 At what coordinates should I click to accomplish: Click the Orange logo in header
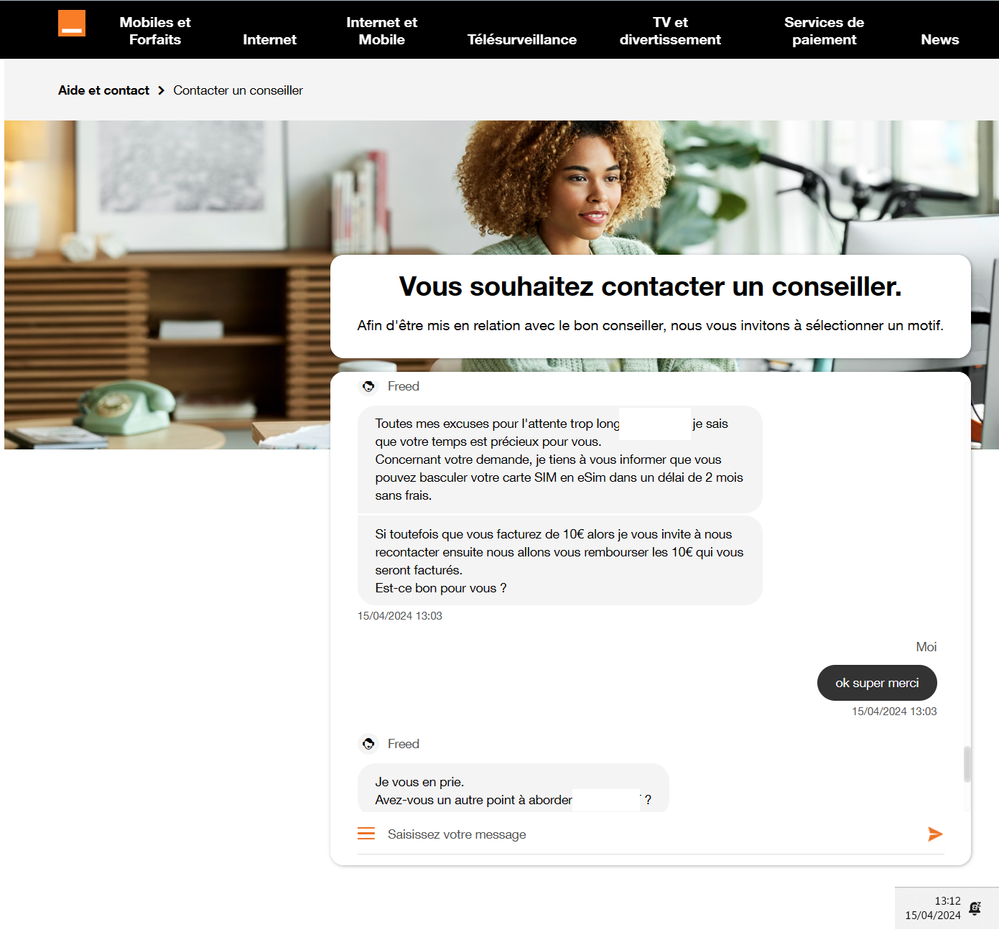point(71,24)
